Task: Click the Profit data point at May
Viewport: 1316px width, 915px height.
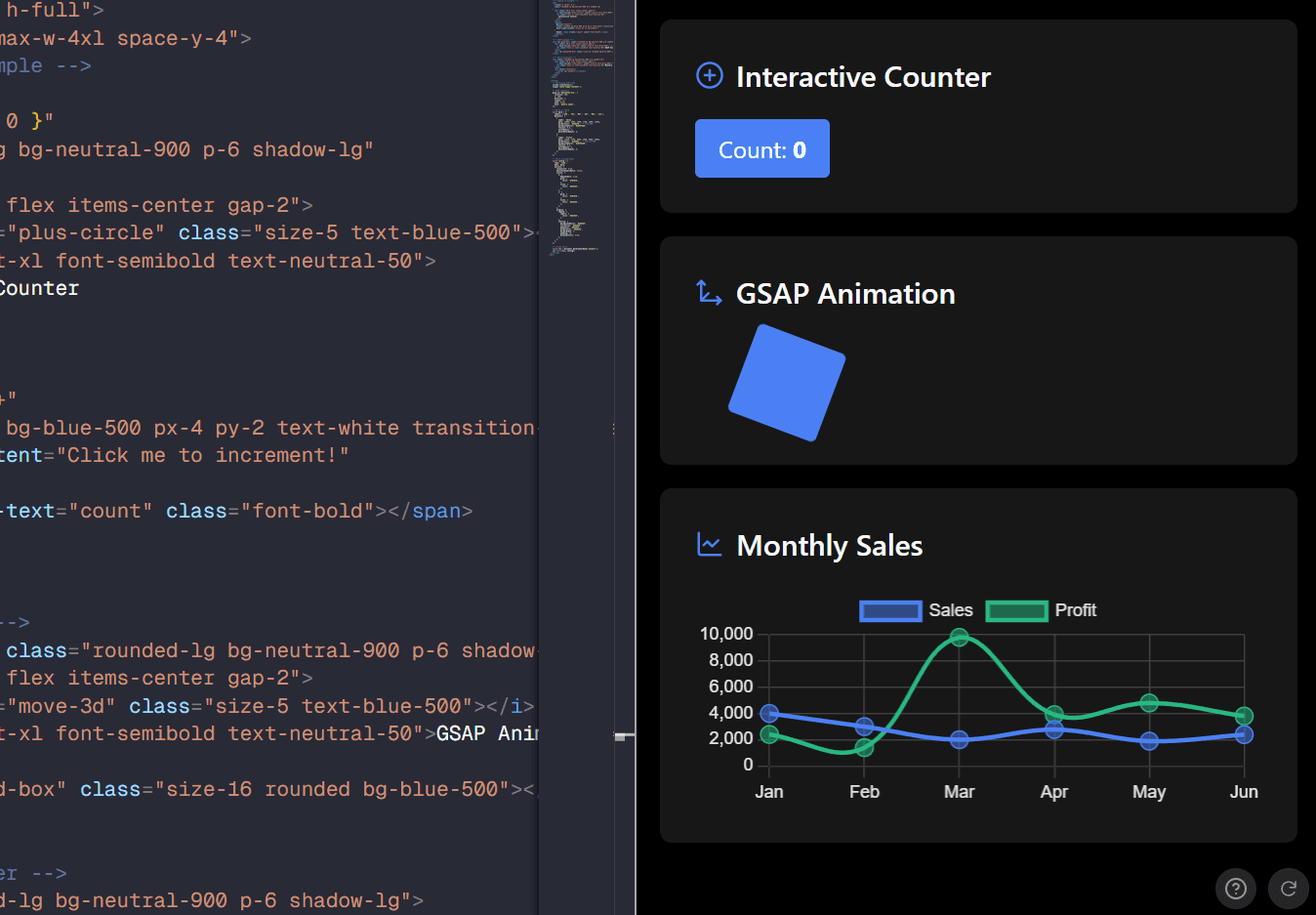Action: [x=1149, y=703]
